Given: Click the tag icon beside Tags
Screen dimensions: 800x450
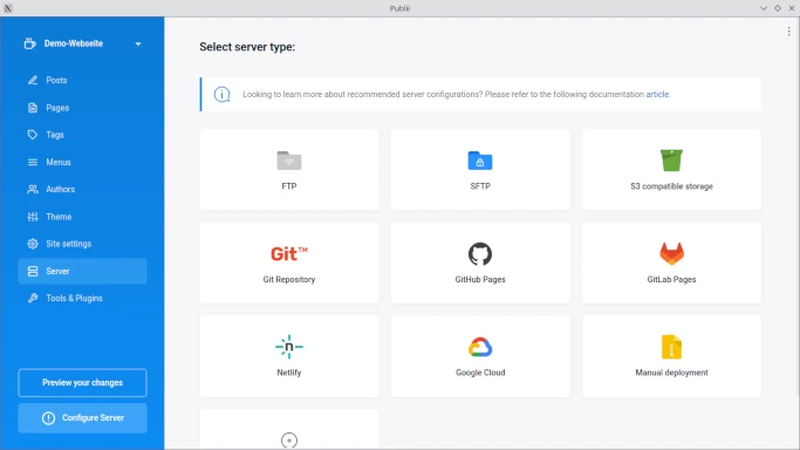Looking at the screenshot, I should (x=33, y=135).
